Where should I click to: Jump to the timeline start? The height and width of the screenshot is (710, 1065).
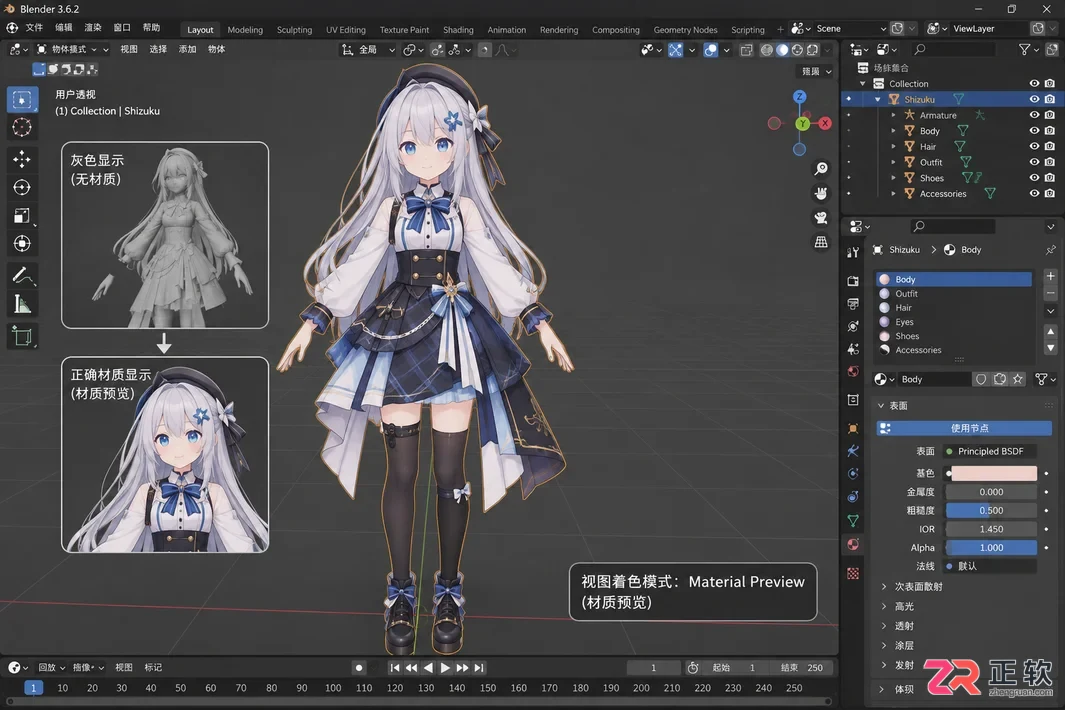point(395,668)
